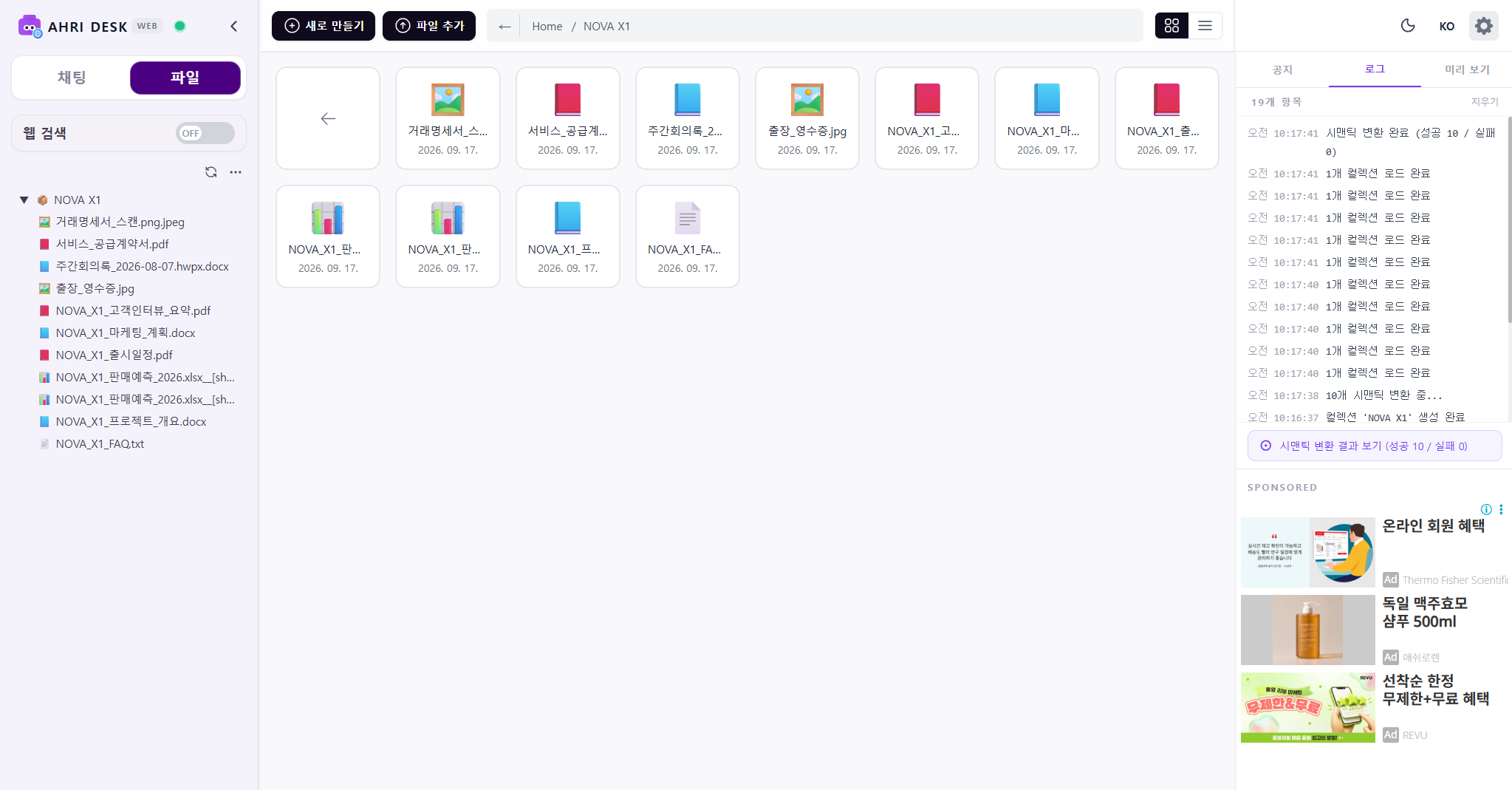Open 시맨틱 변환 결과 보기 link
Viewport: 1512px width, 790px height.
1374,446
